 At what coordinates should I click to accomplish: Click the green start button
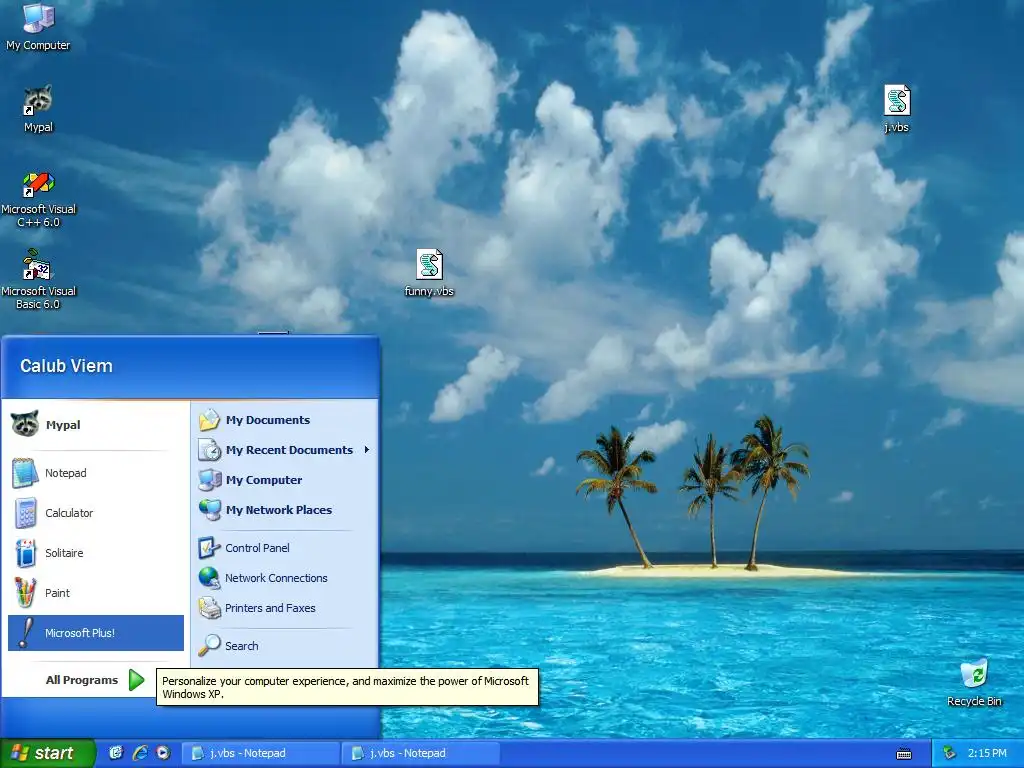pos(47,753)
